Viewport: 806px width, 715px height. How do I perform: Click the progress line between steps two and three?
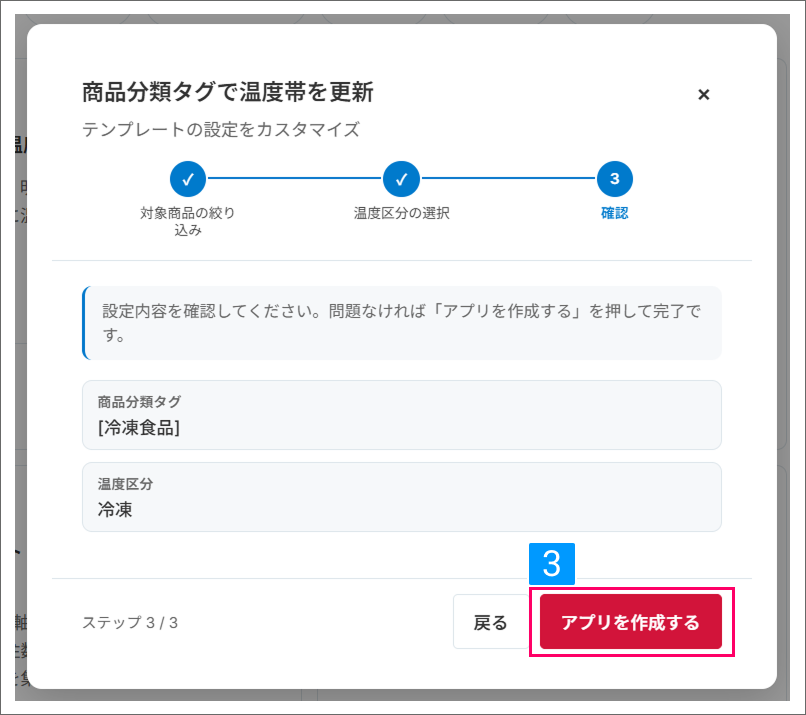508,178
